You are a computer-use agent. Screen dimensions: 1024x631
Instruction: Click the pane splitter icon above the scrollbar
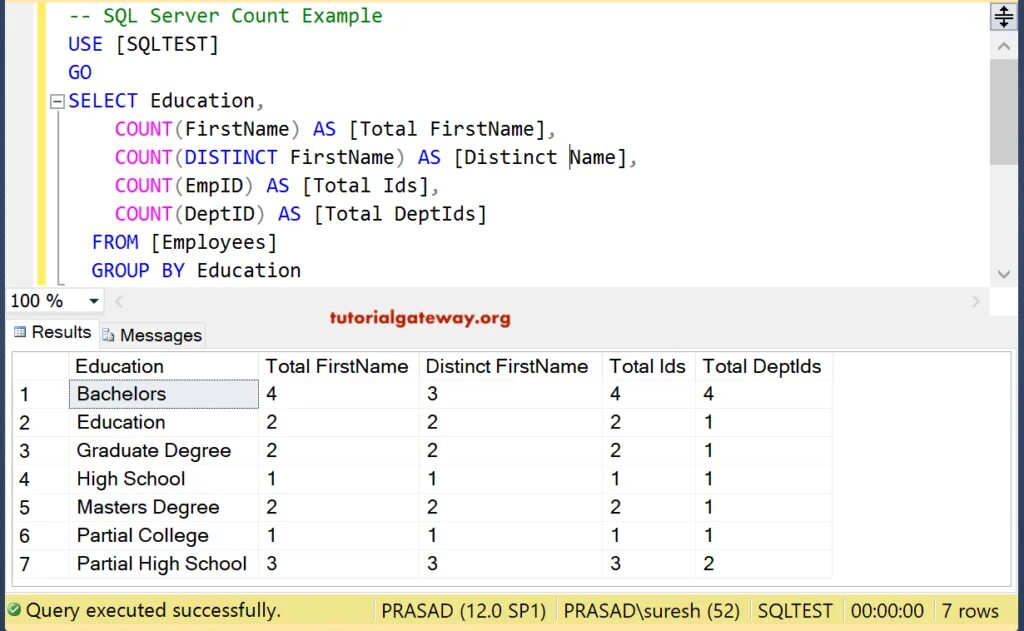coord(1004,15)
